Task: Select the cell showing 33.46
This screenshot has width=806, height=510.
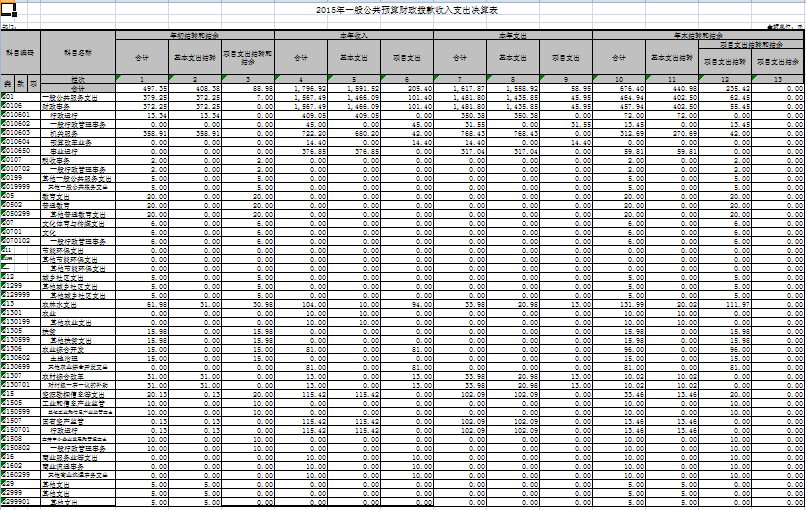Action: coord(619,394)
